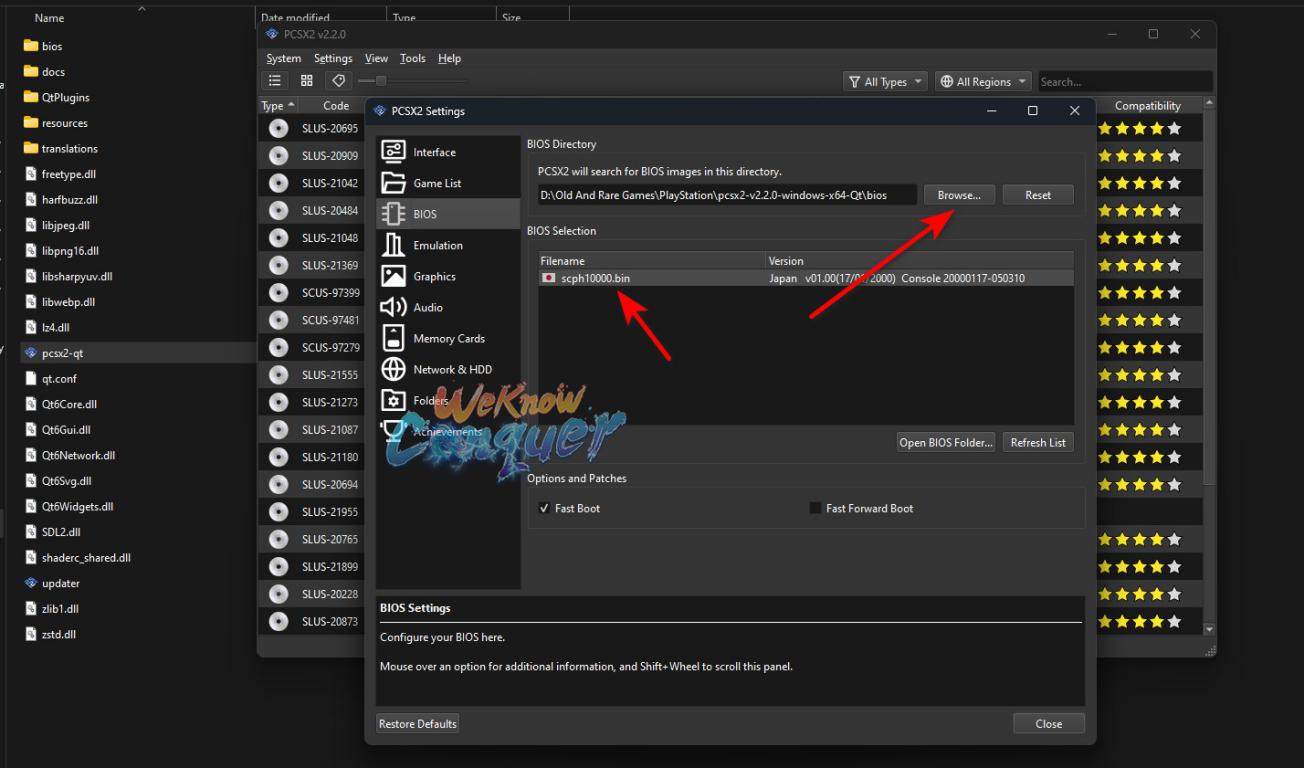1304x768 pixels.
Task: Click the Restore Defaults button
Action: 418,723
